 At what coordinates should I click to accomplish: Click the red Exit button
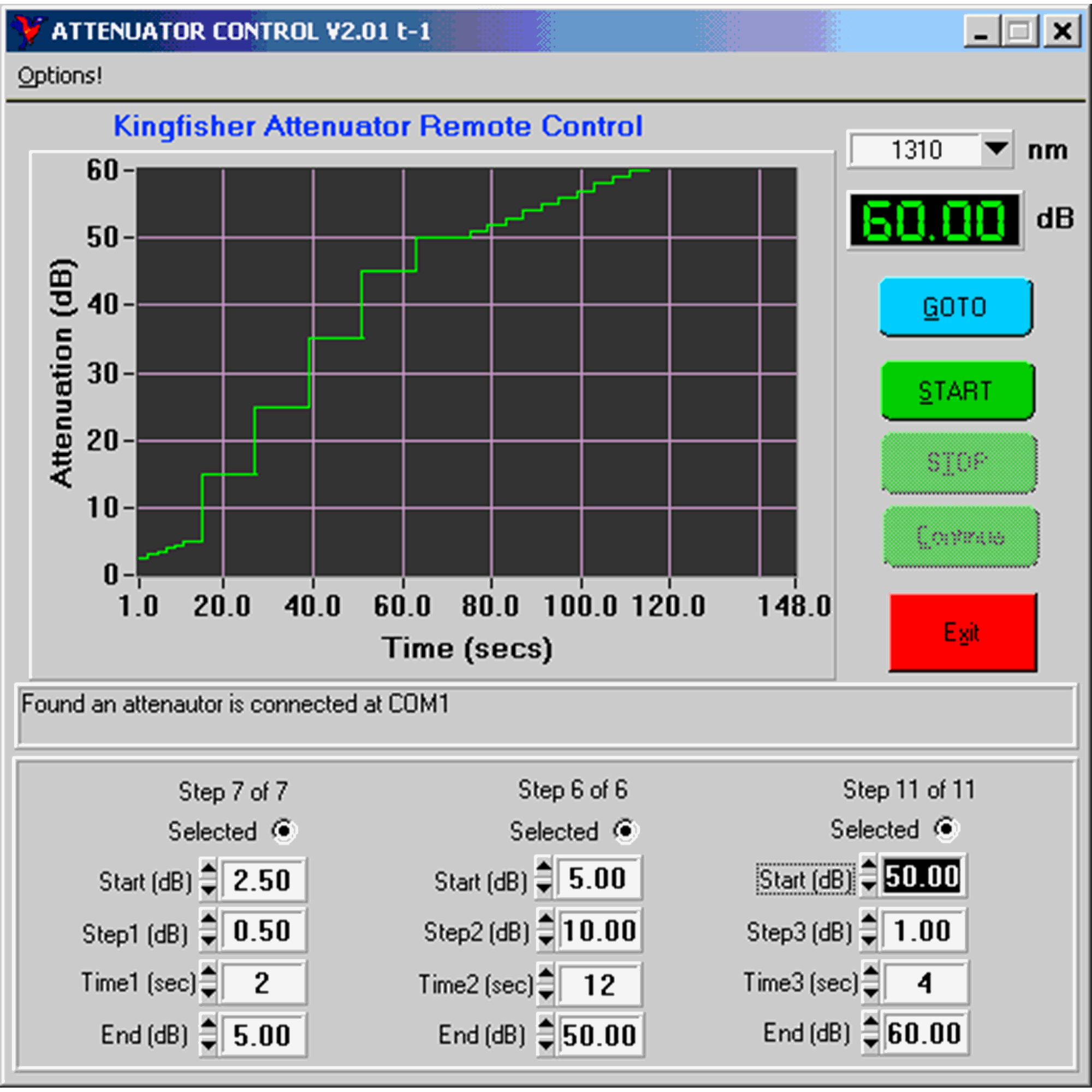963,632
